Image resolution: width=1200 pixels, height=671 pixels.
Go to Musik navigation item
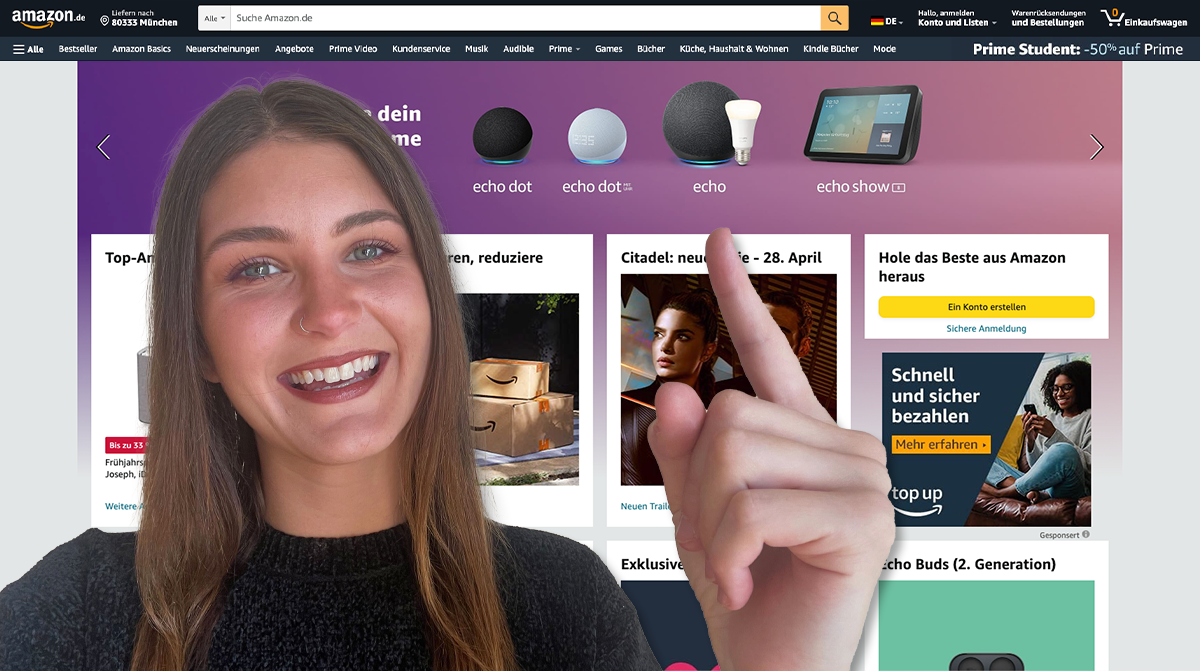(x=476, y=49)
